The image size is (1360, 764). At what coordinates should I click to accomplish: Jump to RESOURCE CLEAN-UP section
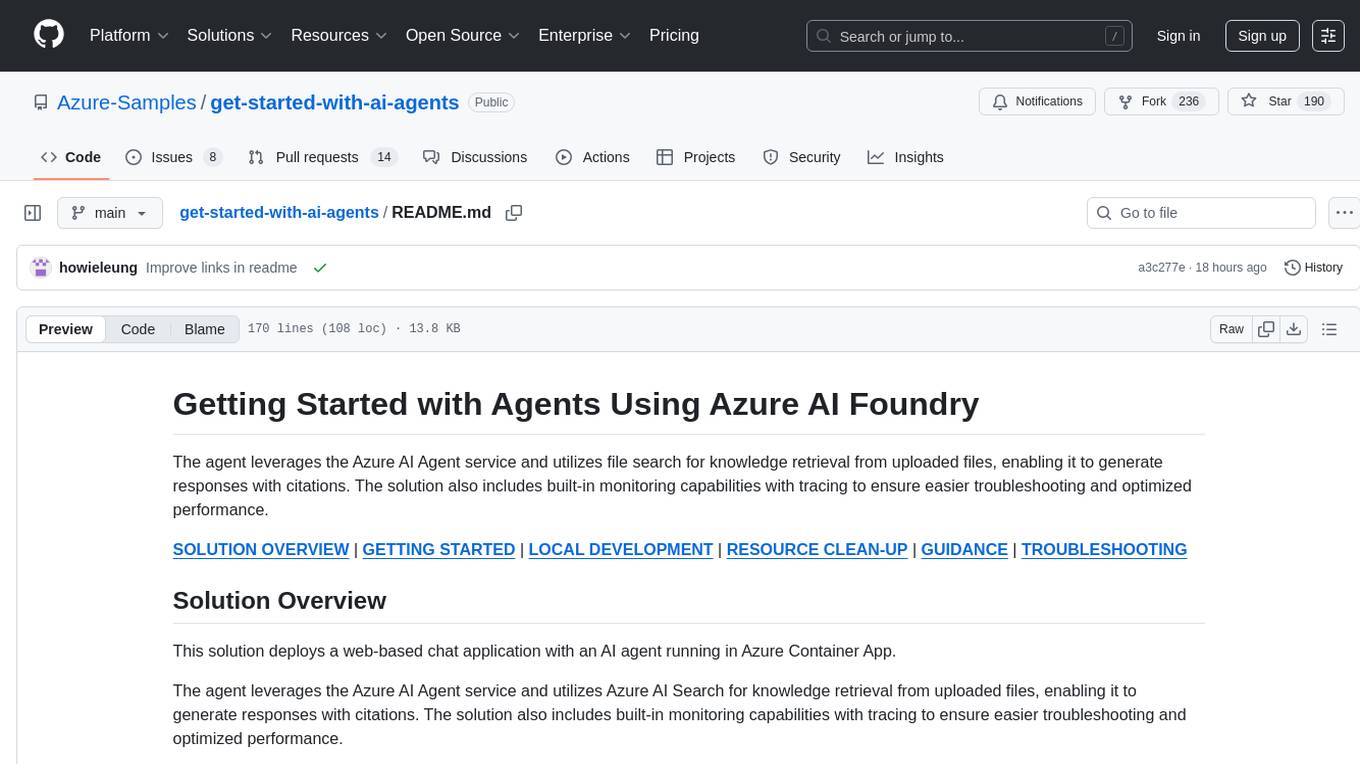point(817,549)
